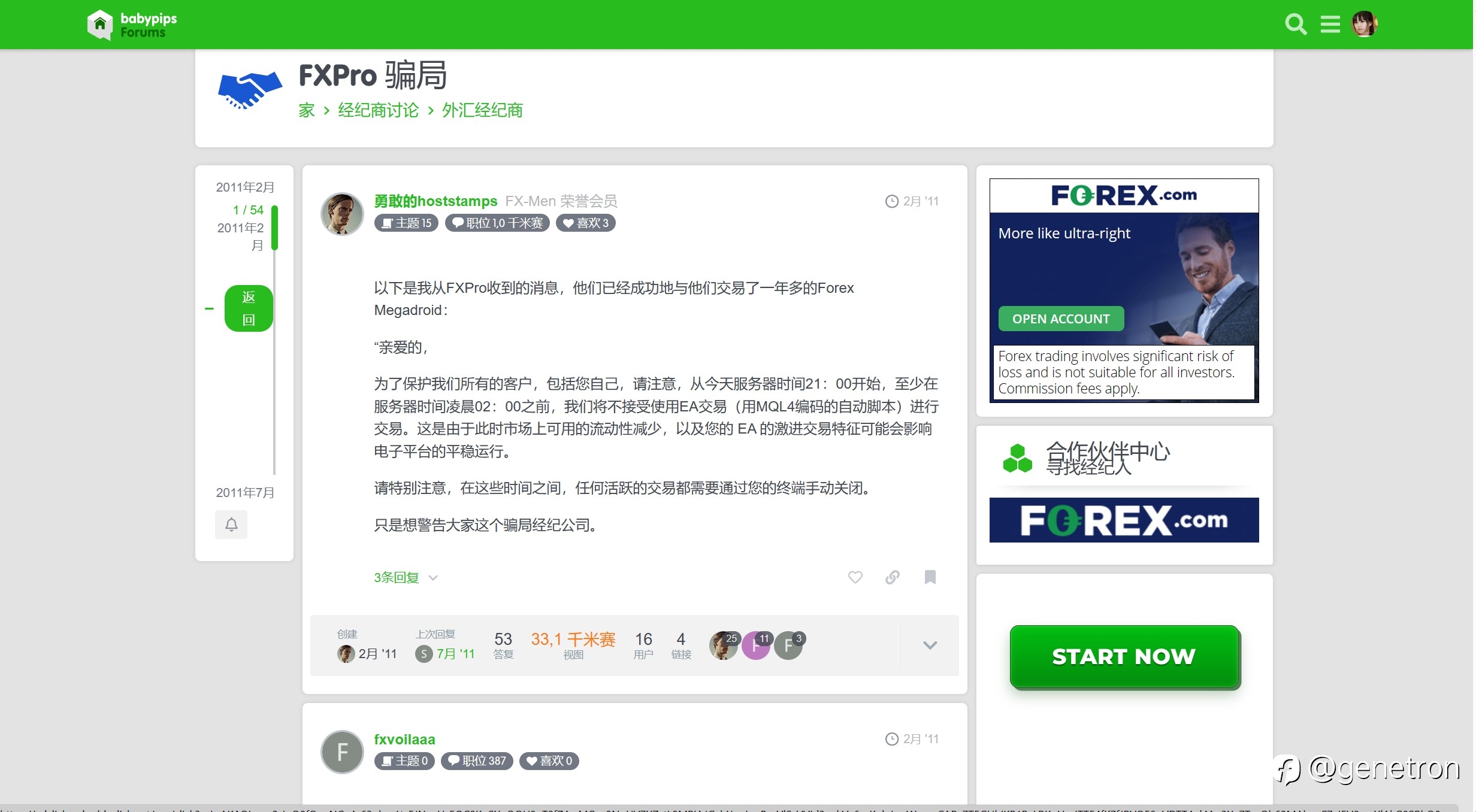Open the hamburger menu in header
1476x812 pixels.
(x=1330, y=25)
